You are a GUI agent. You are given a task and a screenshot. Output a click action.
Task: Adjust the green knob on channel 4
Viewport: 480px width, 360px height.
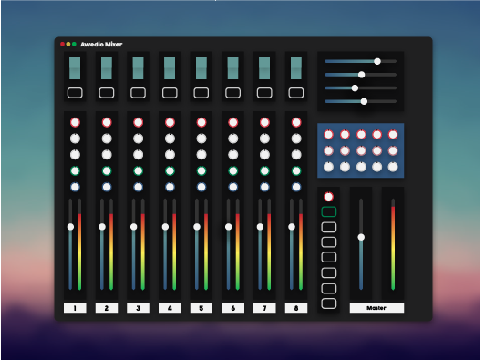(170, 171)
